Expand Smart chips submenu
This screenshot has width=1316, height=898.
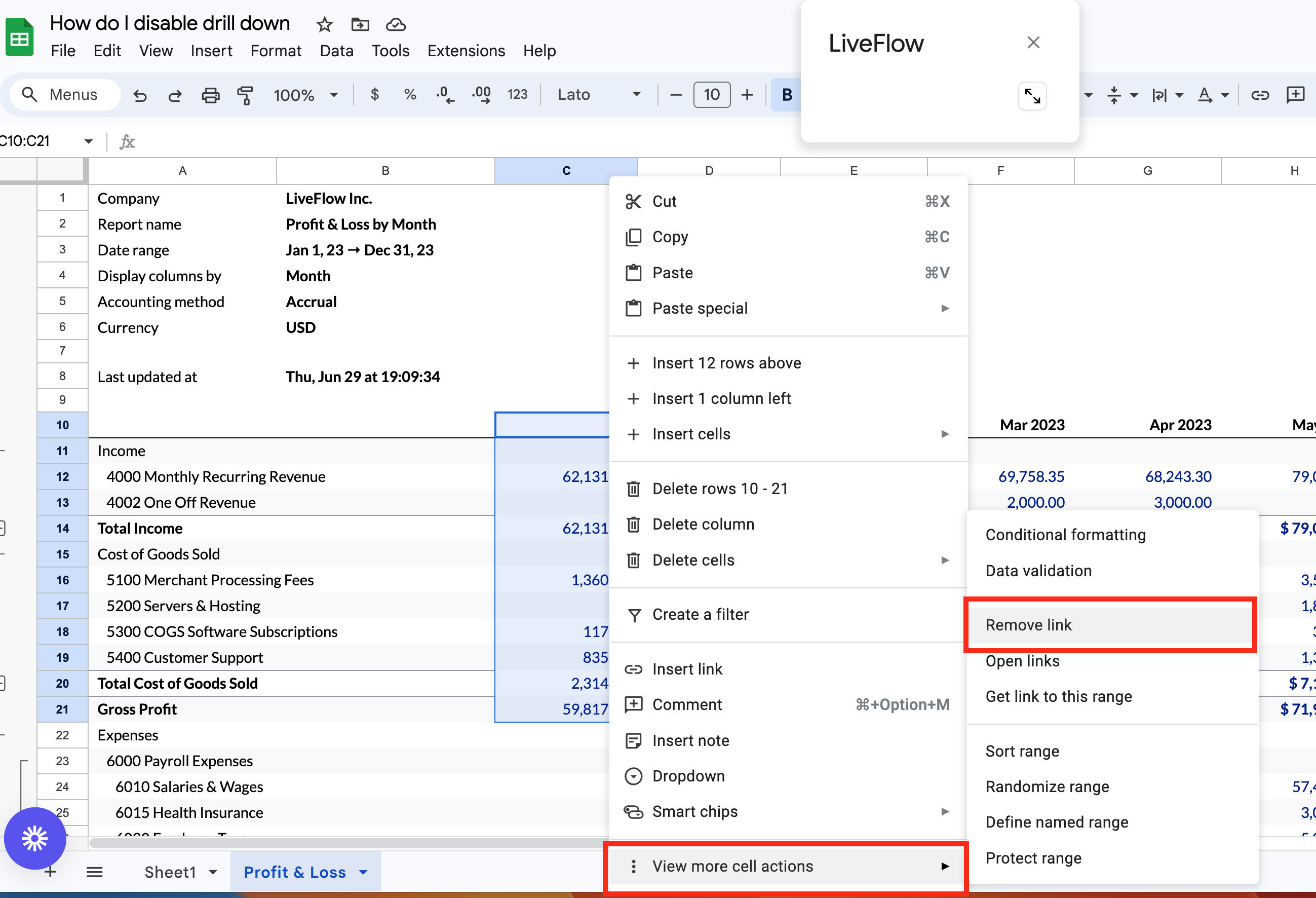tap(788, 812)
